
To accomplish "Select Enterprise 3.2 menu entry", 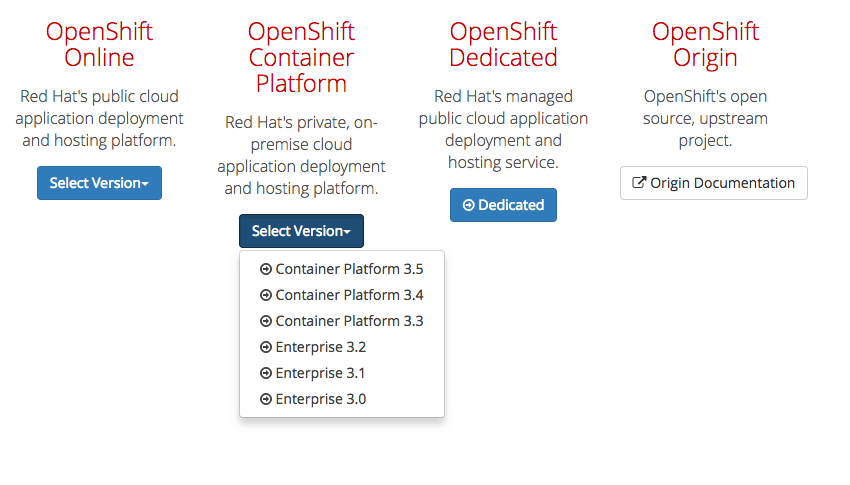I will point(342,347).
